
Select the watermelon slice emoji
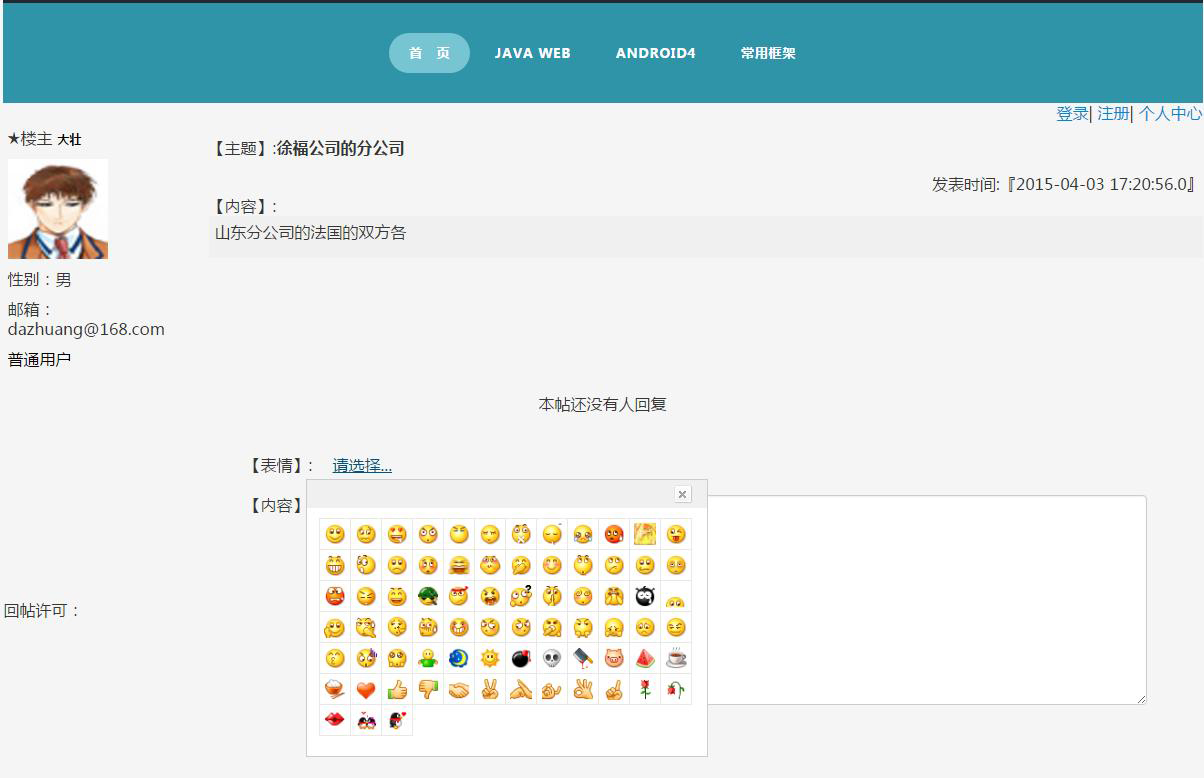[x=645, y=659]
